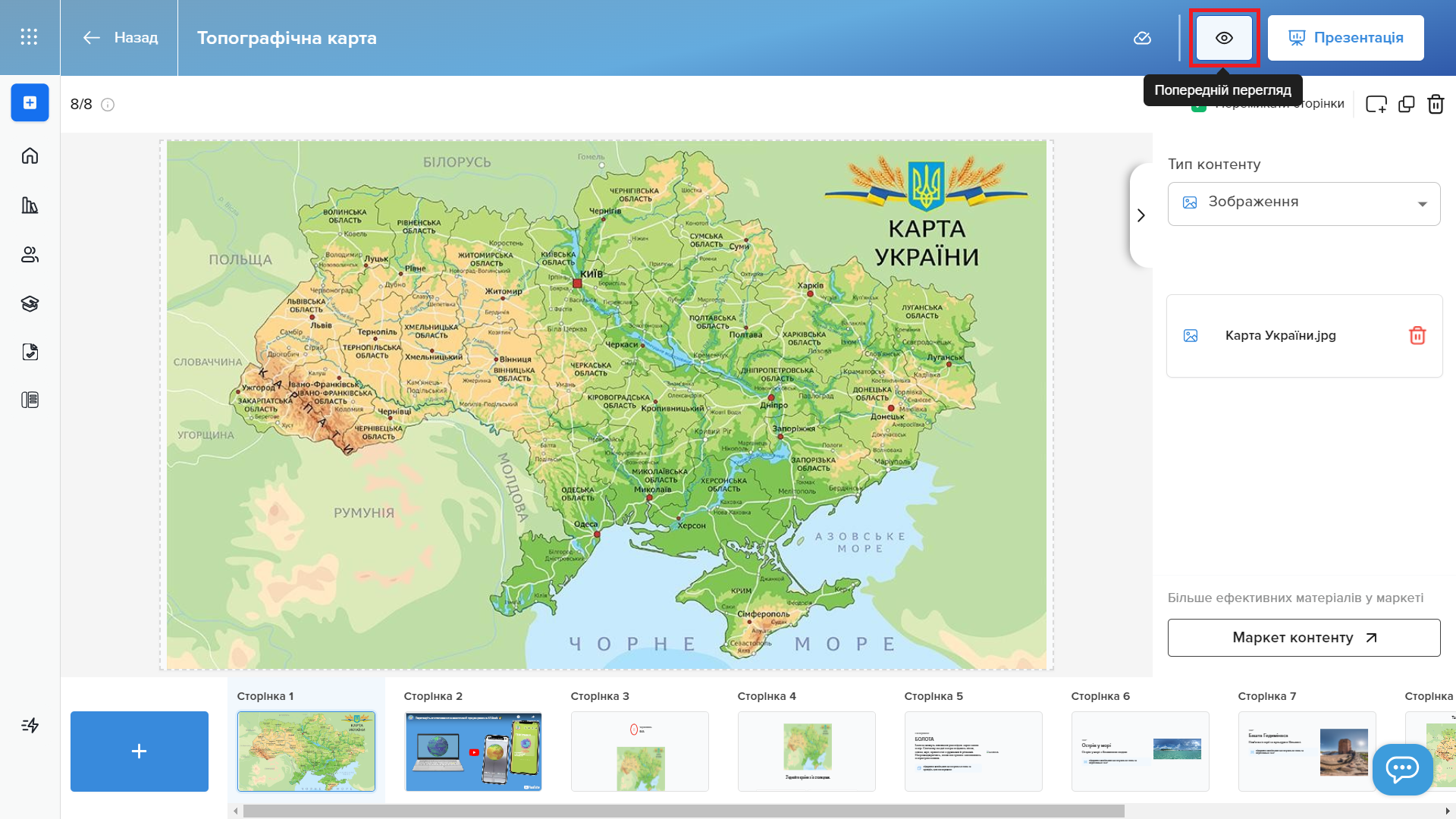
Task: Select Сторінка 3 thumbnail
Action: 640,752
